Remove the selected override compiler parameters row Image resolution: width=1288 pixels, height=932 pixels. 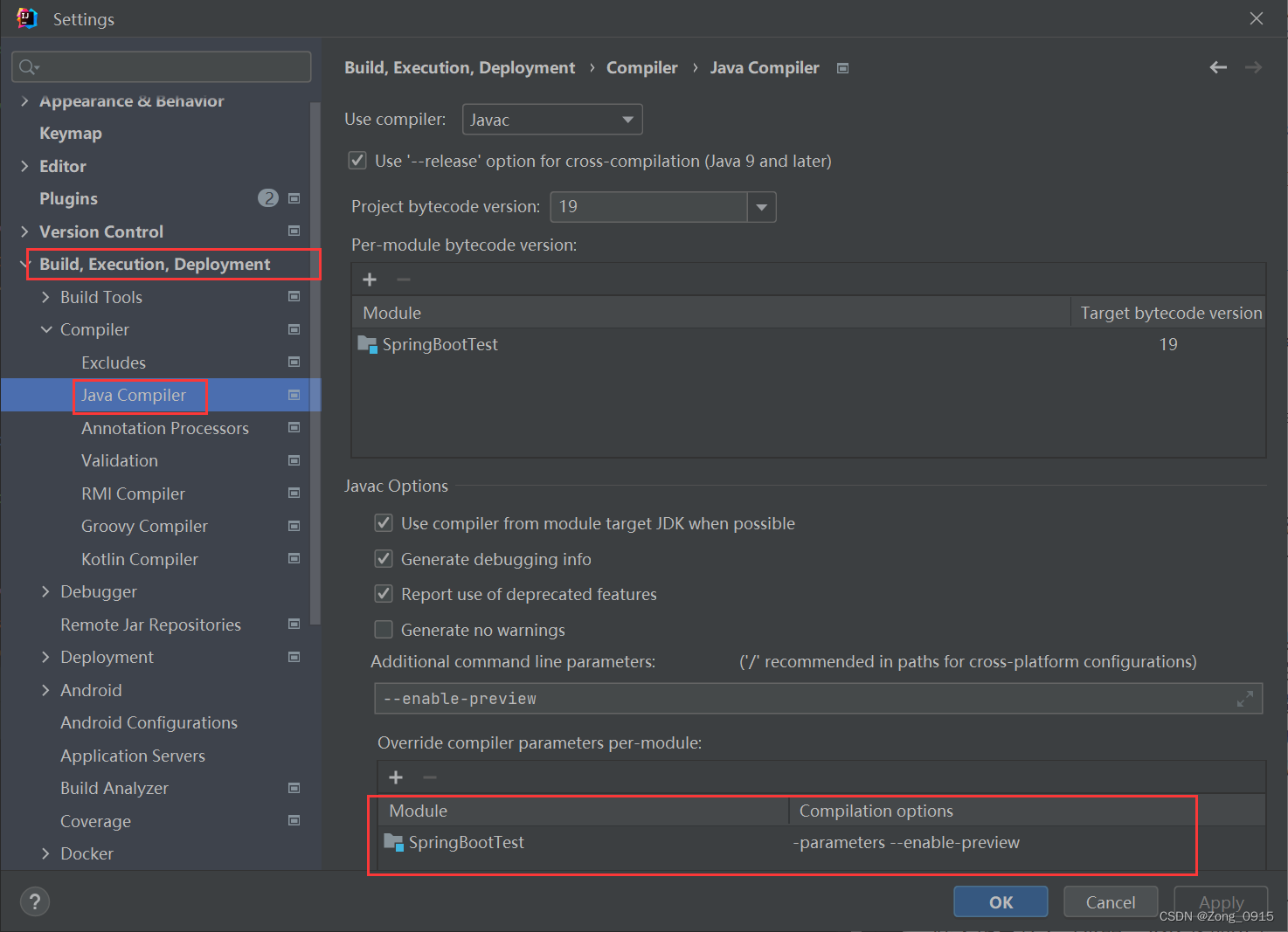tap(430, 777)
